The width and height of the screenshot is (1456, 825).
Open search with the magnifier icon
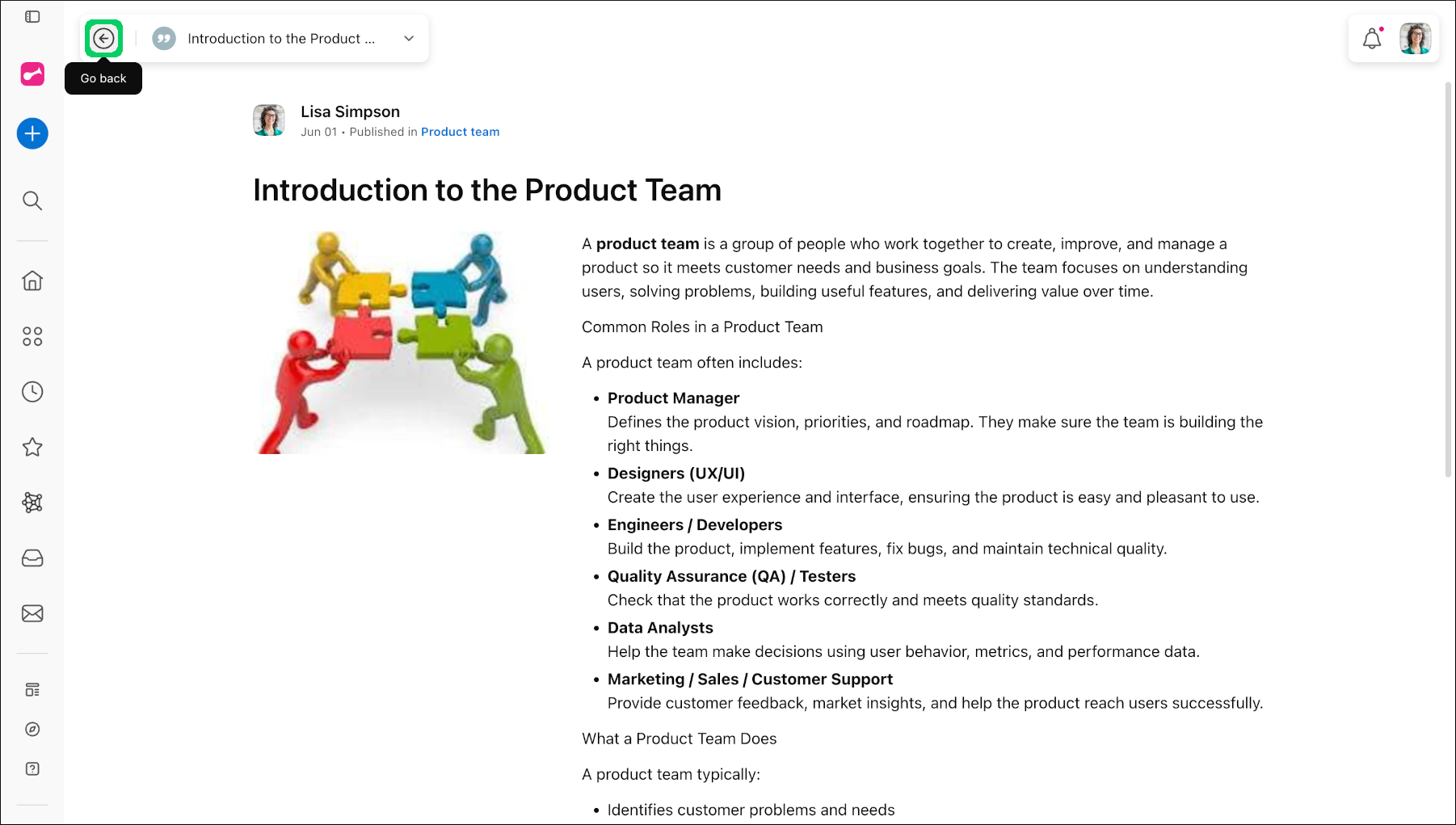tap(32, 200)
